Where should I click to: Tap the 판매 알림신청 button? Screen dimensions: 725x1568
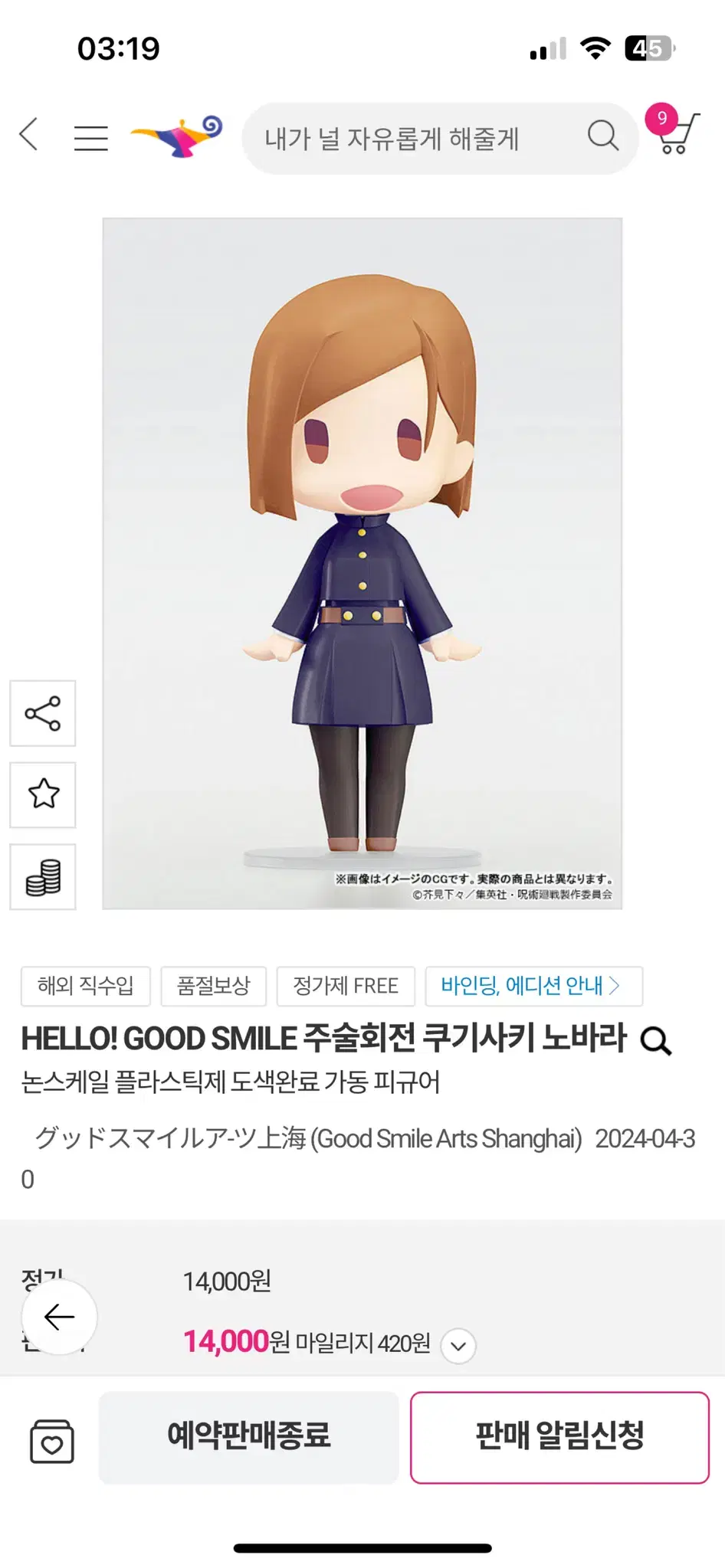click(559, 1437)
